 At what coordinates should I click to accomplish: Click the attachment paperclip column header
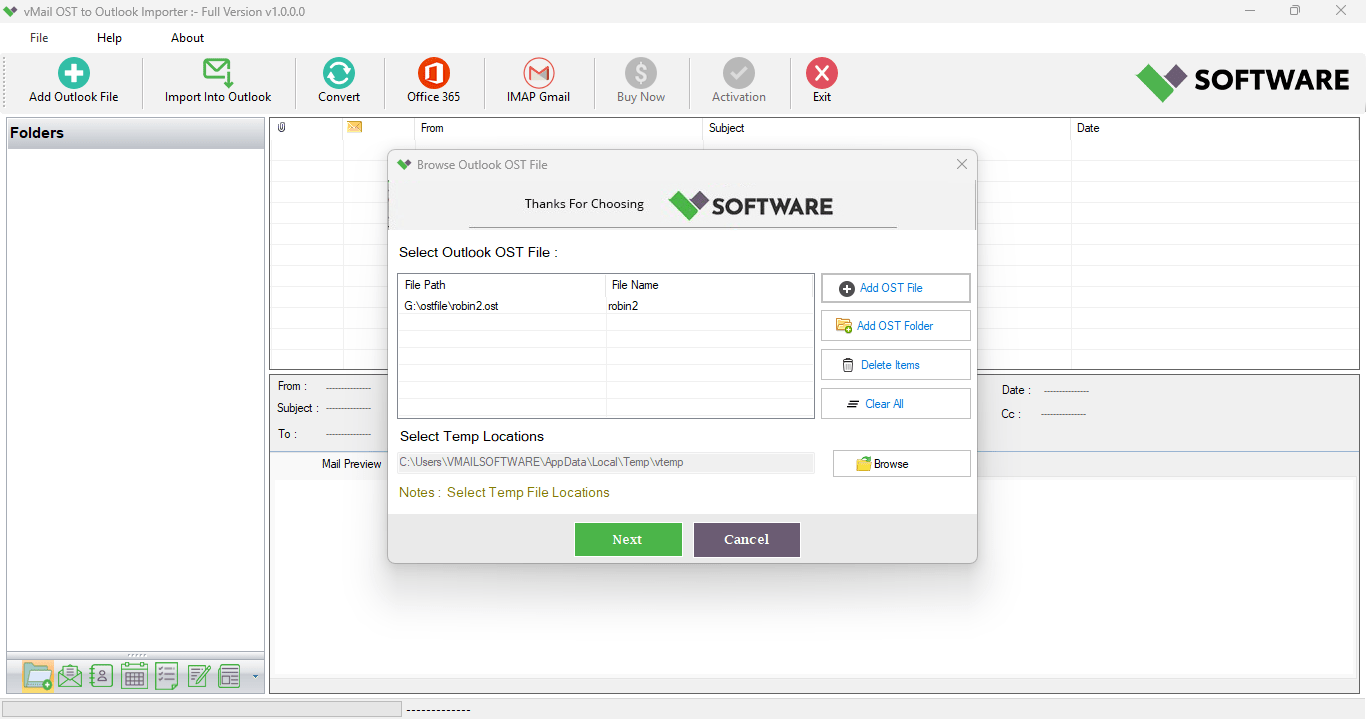click(x=282, y=127)
